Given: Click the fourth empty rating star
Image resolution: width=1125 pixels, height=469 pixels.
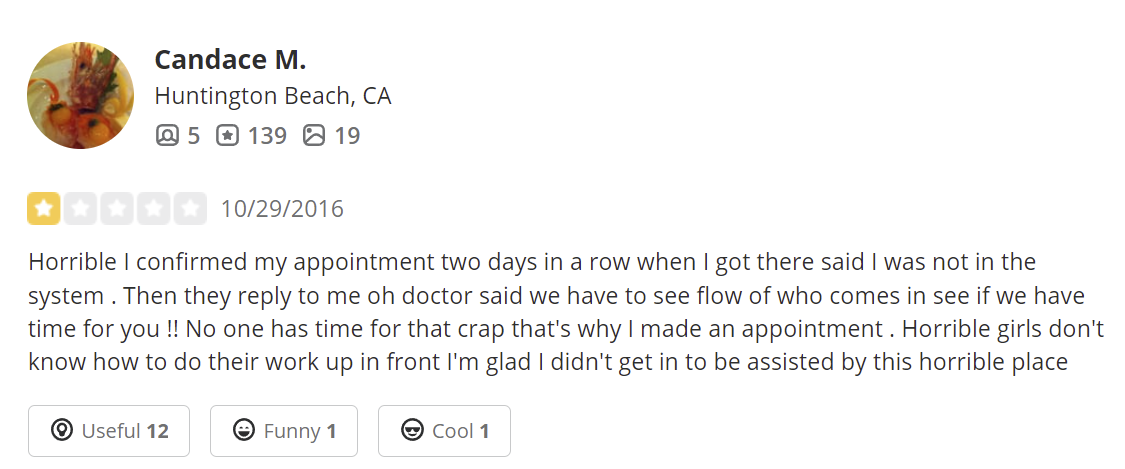Looking at the screenshot, I should click(x=154, y=209).
